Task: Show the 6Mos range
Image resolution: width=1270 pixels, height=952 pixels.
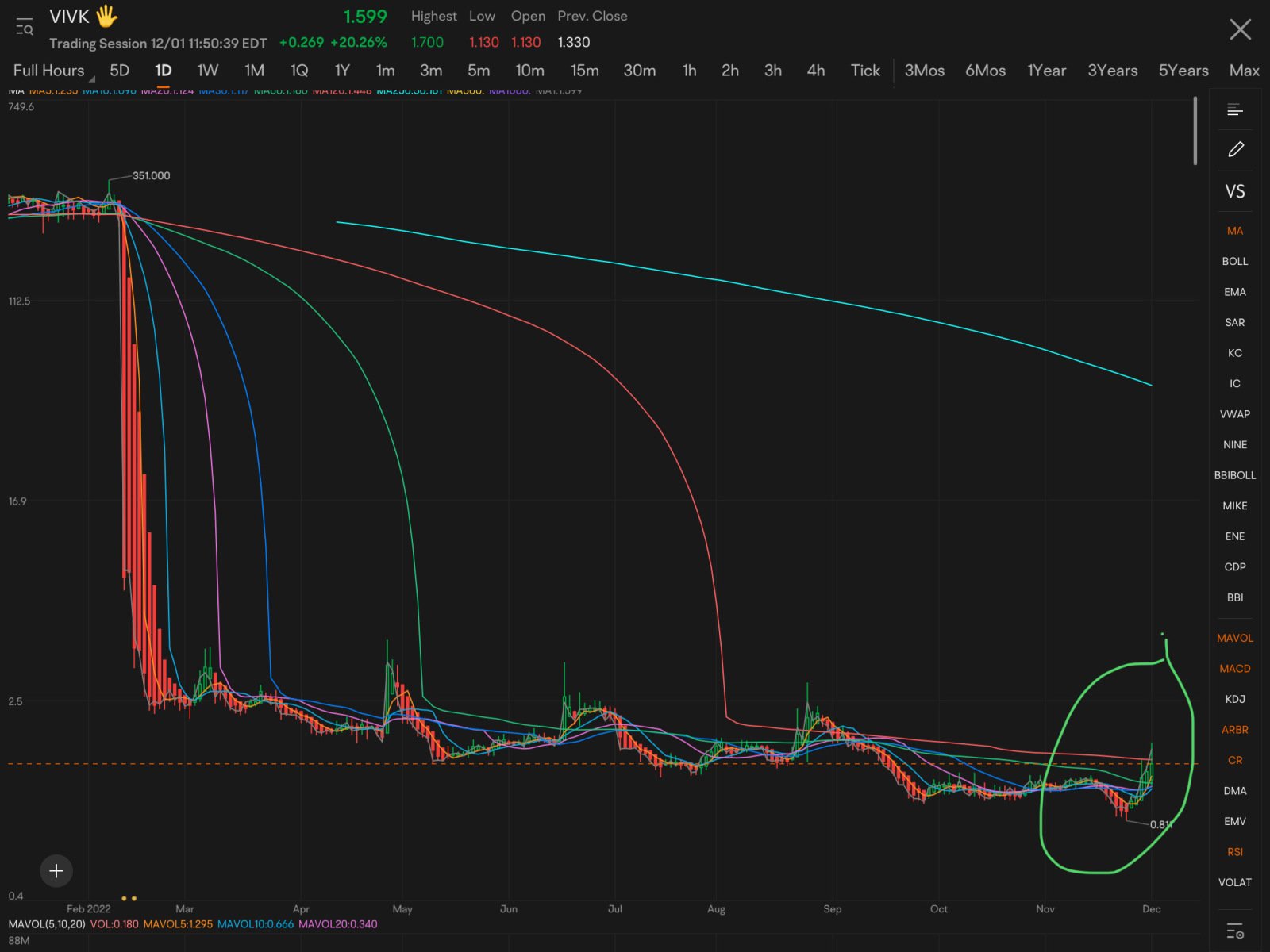Action: tap(986, 71)
